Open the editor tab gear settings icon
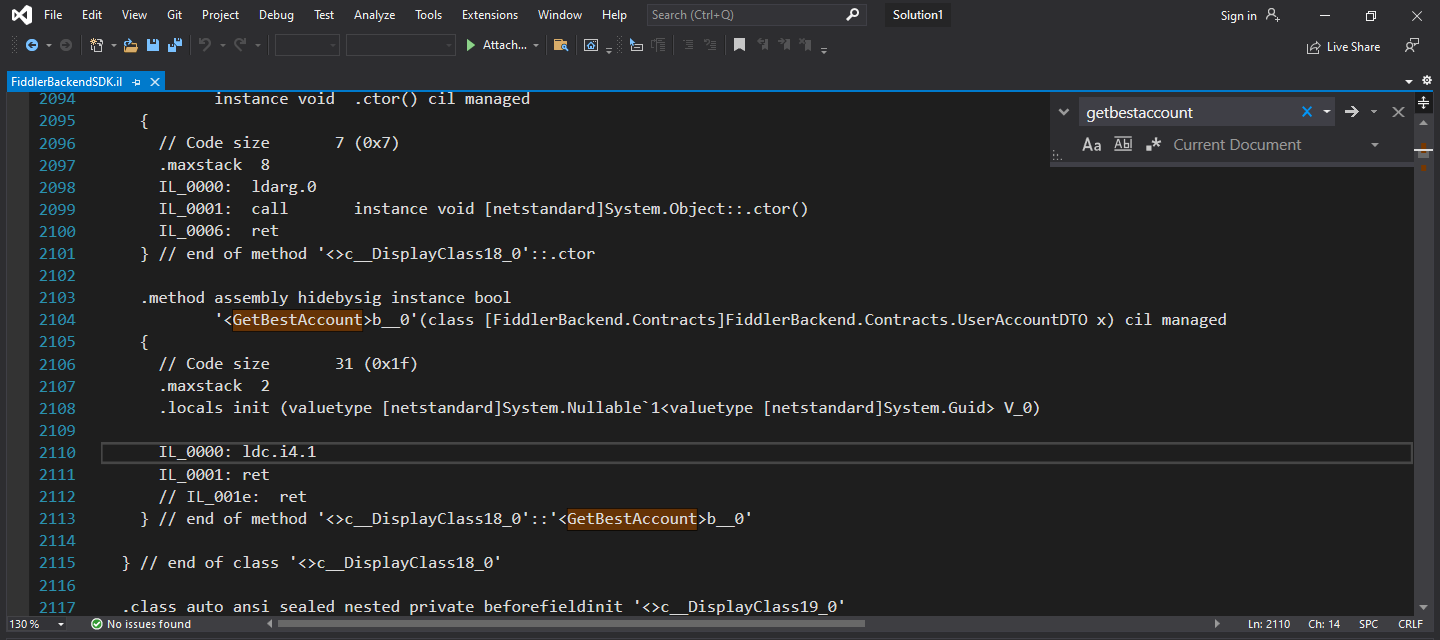1440x640 pixels. click(x=1425, y=81)
